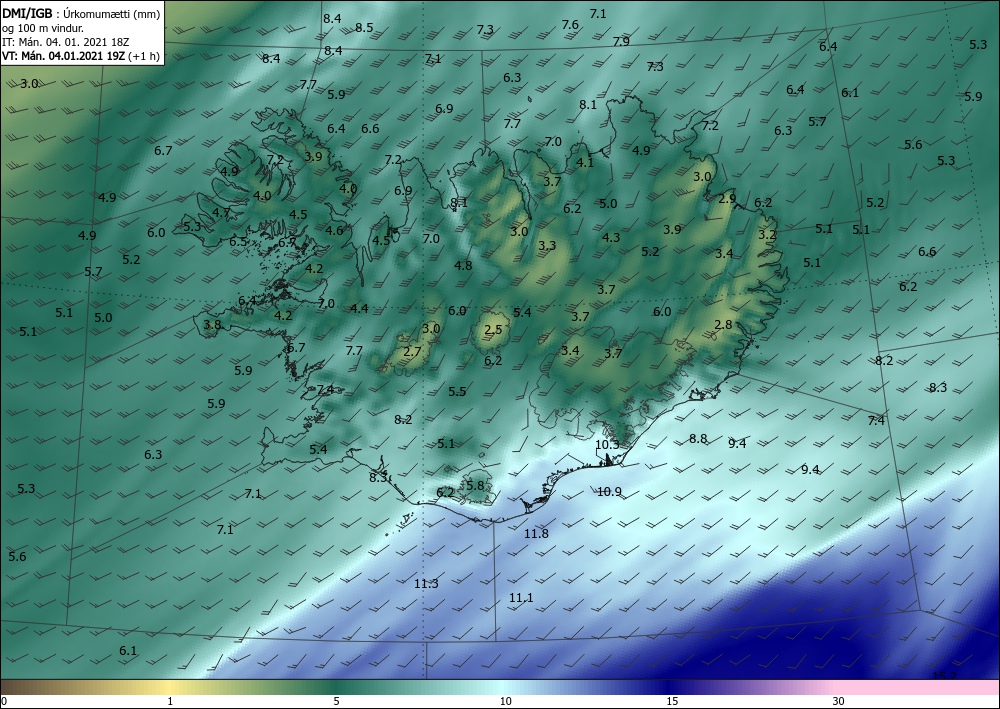Click the 2.7 value on the map

pos(413,351)
